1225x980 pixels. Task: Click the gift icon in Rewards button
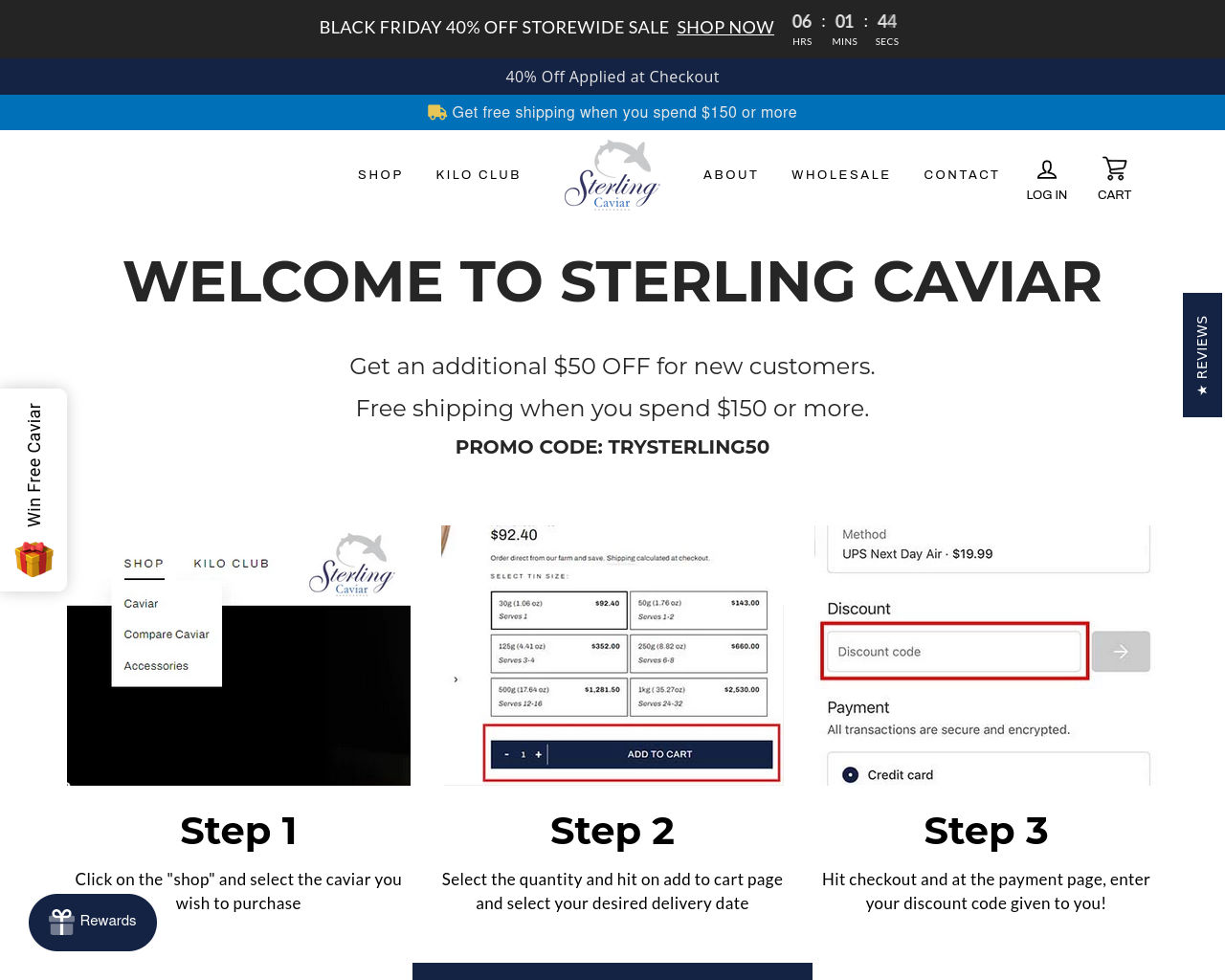point(62,922)
